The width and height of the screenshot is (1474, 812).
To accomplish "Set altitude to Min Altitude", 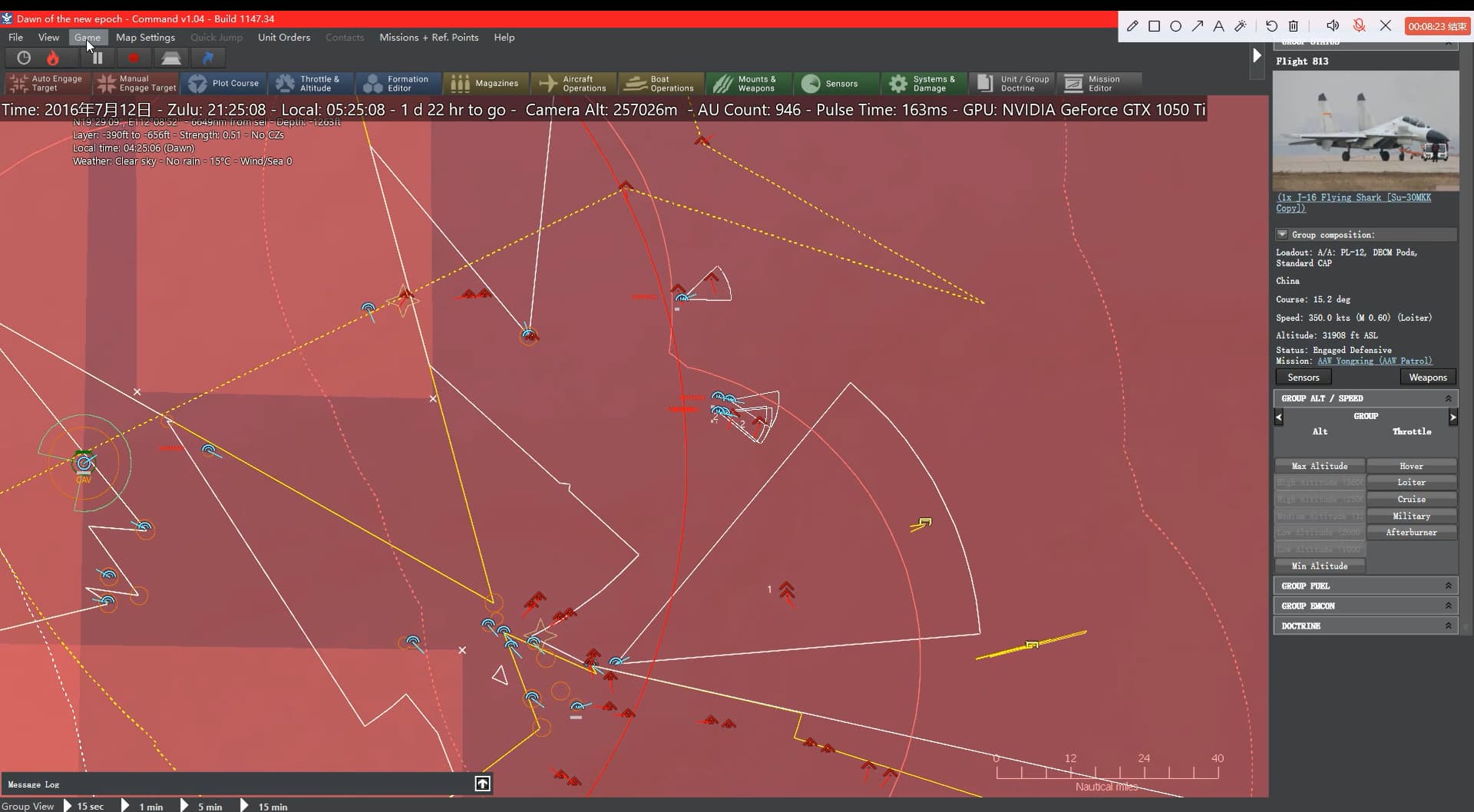I will pos(1320,566).
